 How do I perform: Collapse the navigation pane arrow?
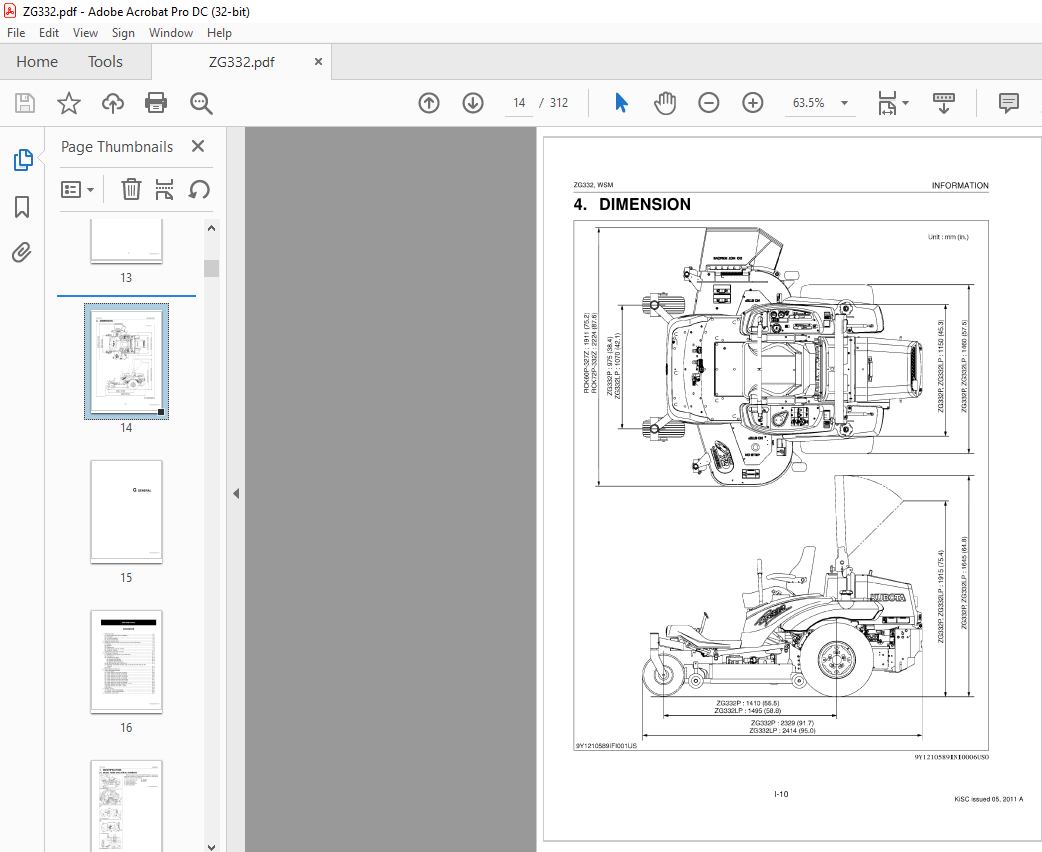click(236, 493)
